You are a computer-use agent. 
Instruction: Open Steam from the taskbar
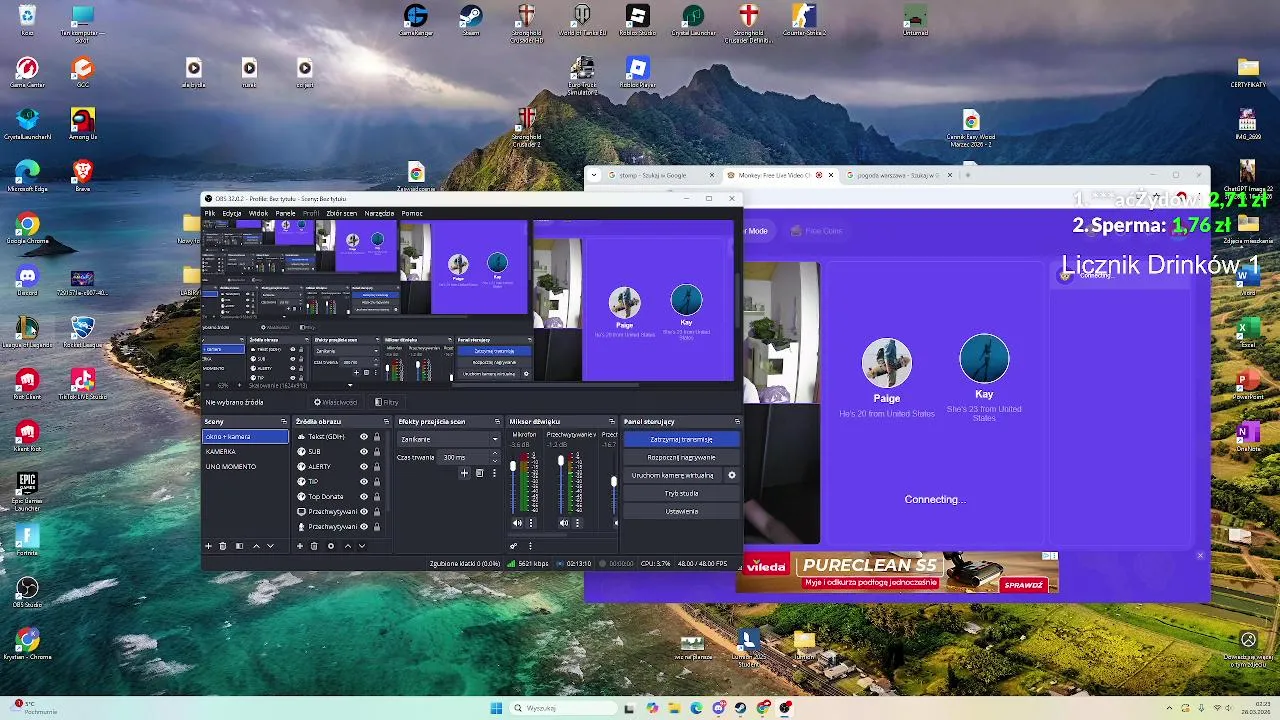740,708
